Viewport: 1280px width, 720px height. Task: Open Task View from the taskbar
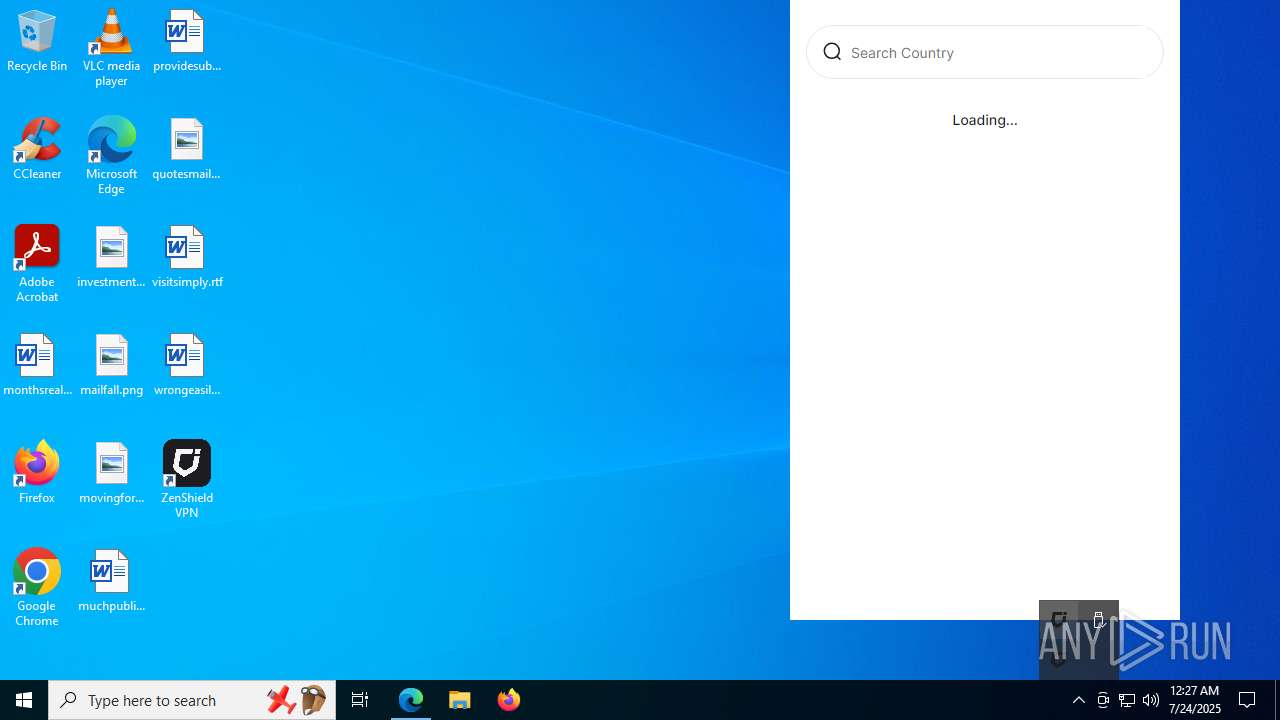click(x=360, y=700)
